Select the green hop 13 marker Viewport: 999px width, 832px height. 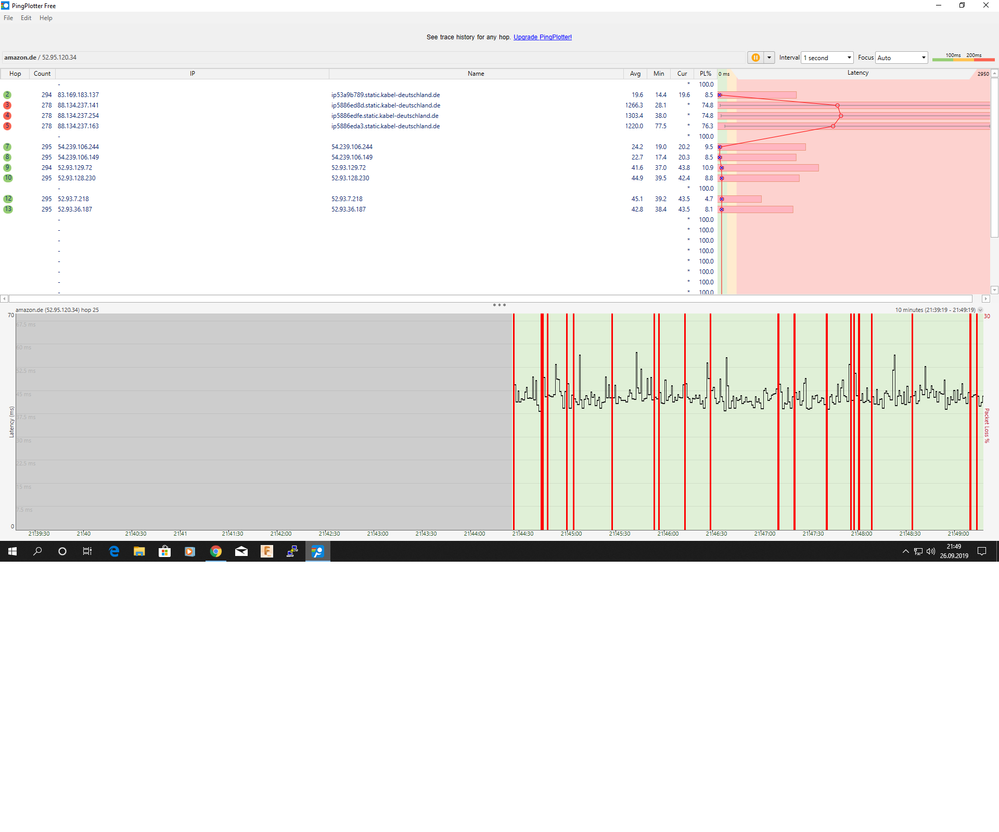8,210
